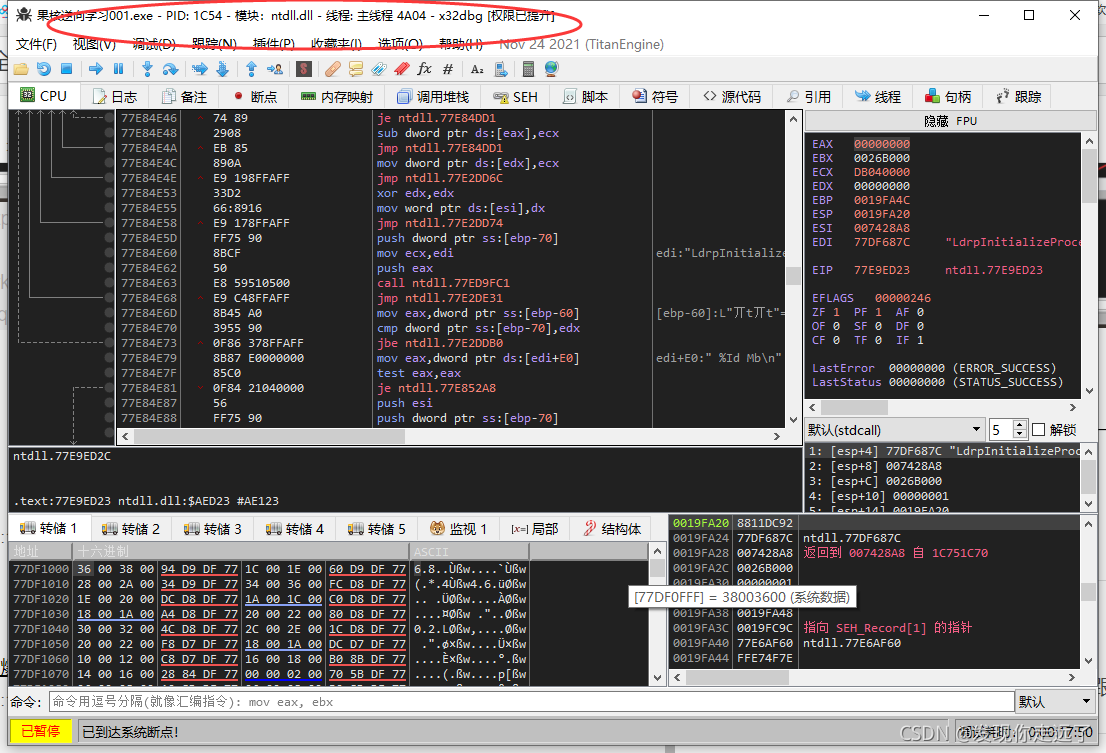Open the 符号 symbols tab
Viewport: 1106px width, 753px height.
coord(655,96)
